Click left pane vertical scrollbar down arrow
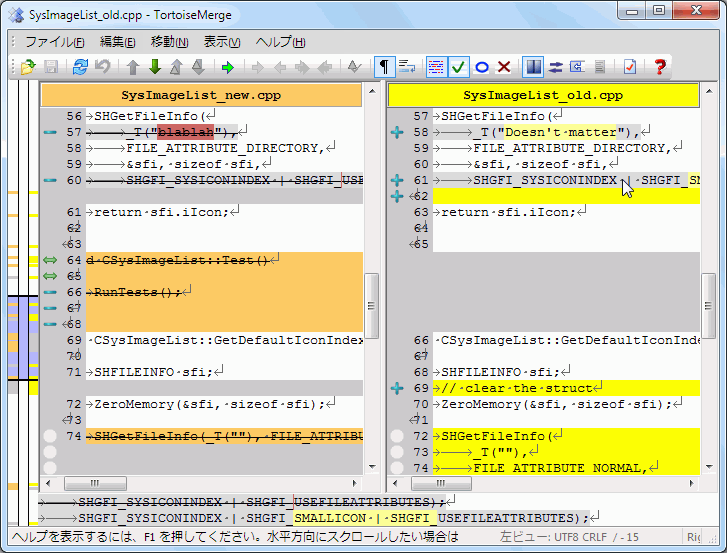This screenshot has width=727, height=553. [x=372, y=467]
